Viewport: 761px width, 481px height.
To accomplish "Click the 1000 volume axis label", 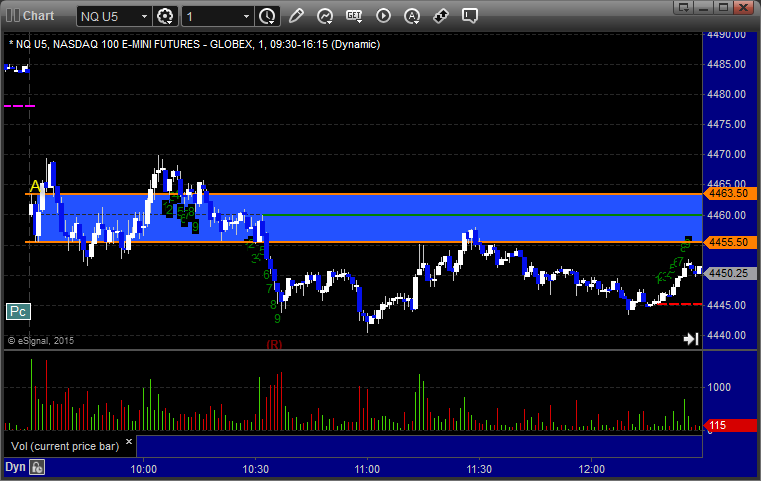I will click(719, 387).
